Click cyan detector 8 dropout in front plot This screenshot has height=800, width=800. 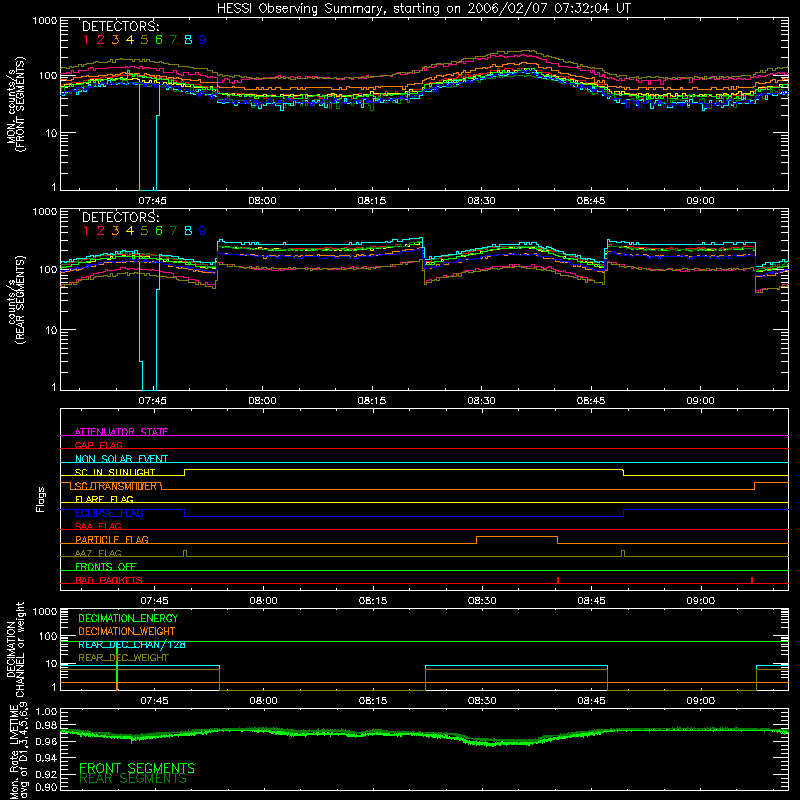(148, 138)
